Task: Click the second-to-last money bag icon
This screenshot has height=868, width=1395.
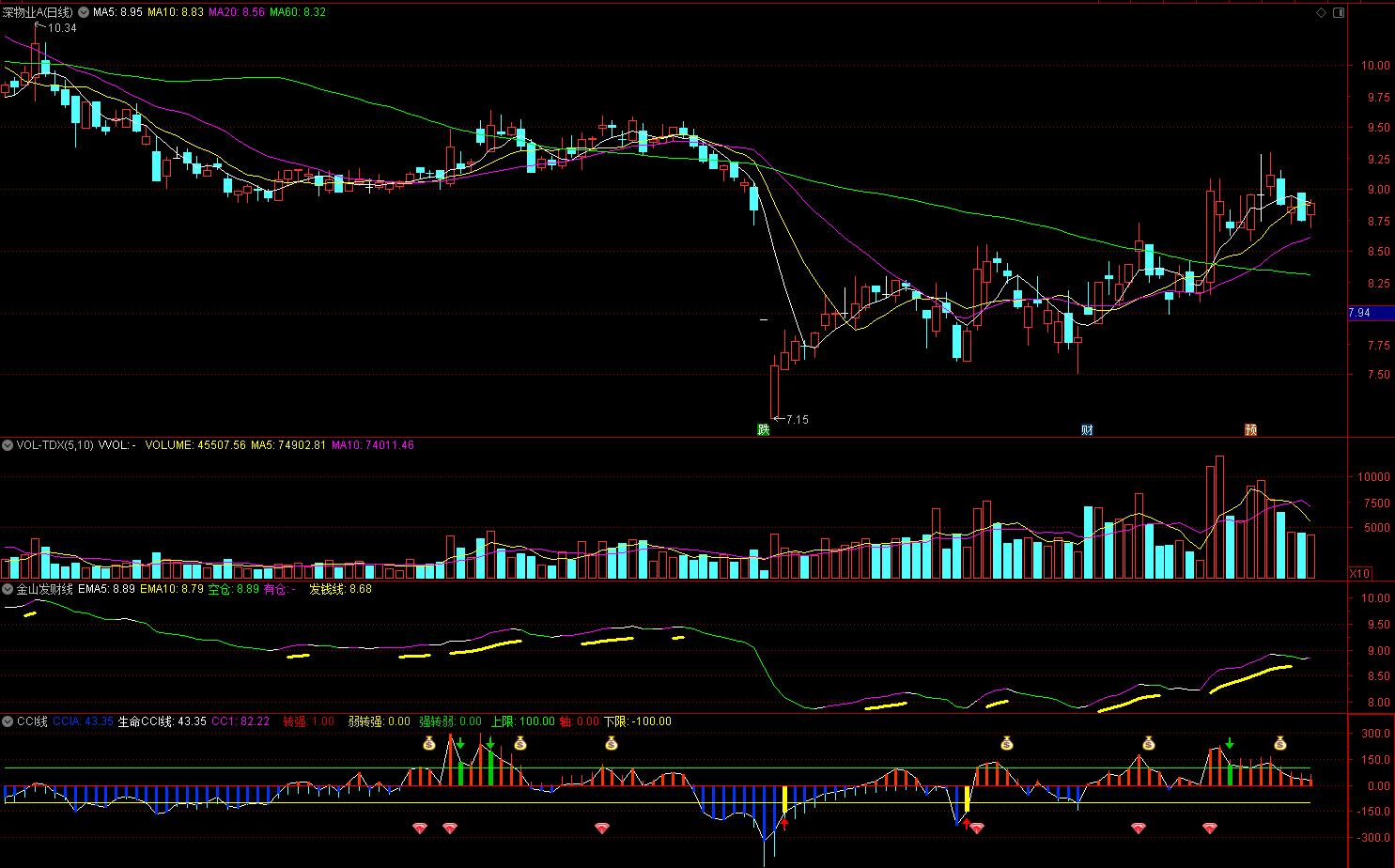Action: click(1148, 744)
